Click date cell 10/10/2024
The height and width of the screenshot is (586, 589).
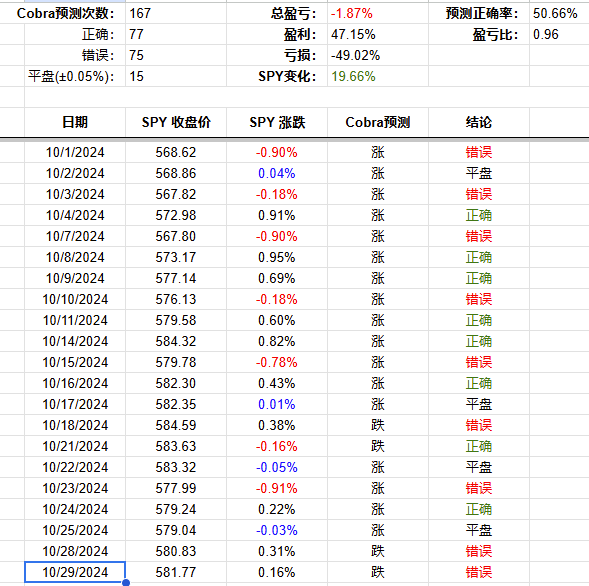pyautogui.click(x=75, y=300)
